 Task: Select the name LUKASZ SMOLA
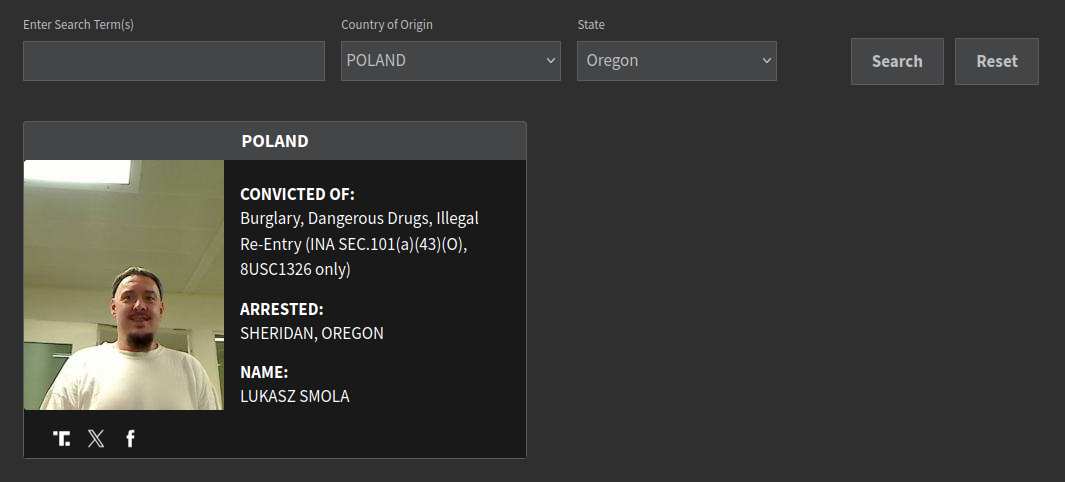click(295, 396)
